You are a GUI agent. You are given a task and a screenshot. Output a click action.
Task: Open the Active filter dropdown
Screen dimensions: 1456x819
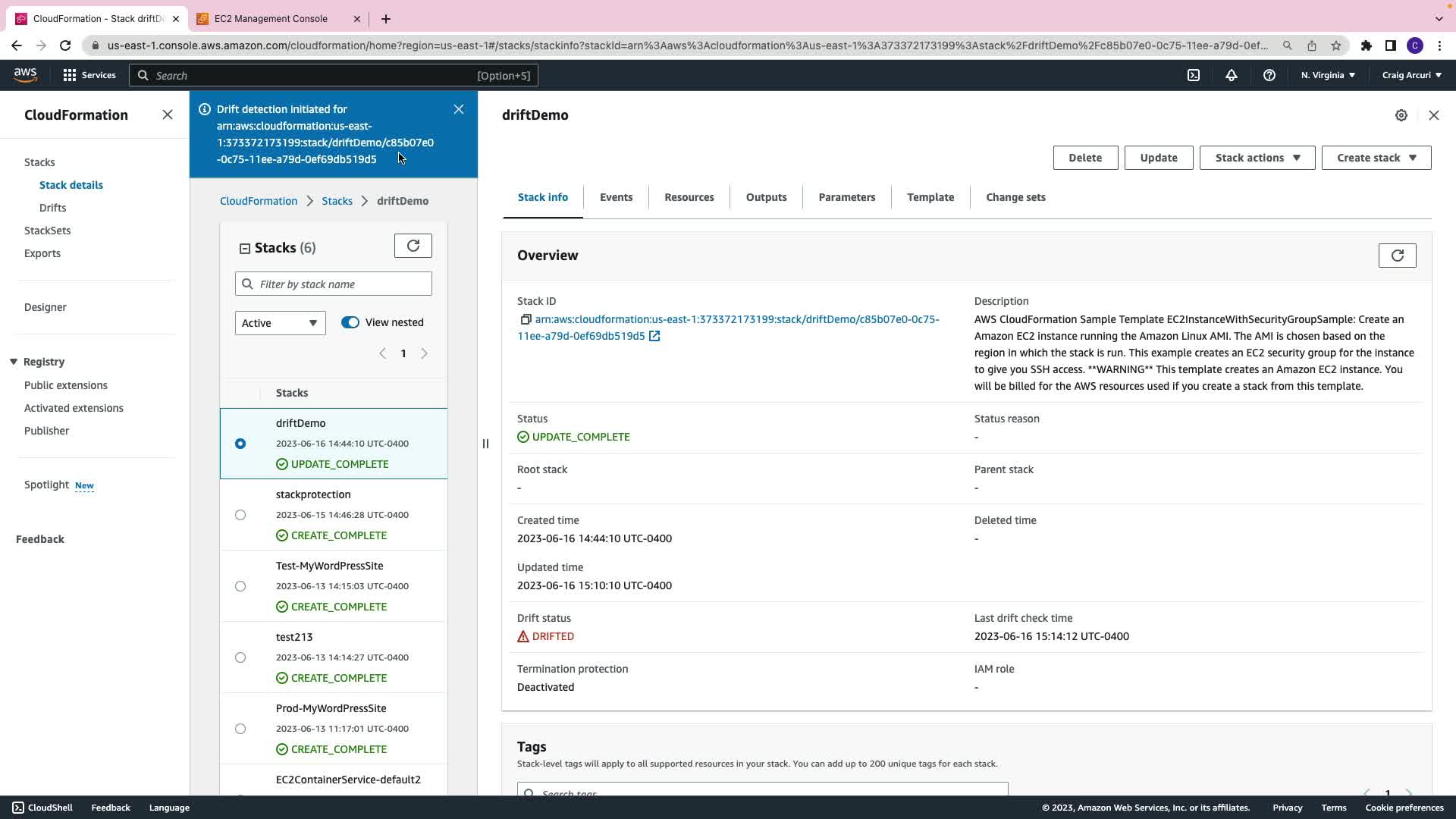280,323
